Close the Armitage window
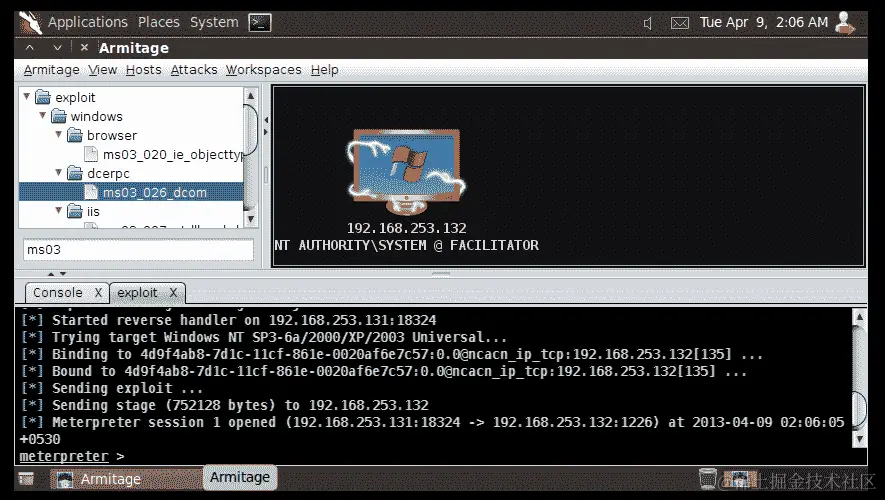The image size is (885, 500). pyautogui.click(x=84, y=47)
